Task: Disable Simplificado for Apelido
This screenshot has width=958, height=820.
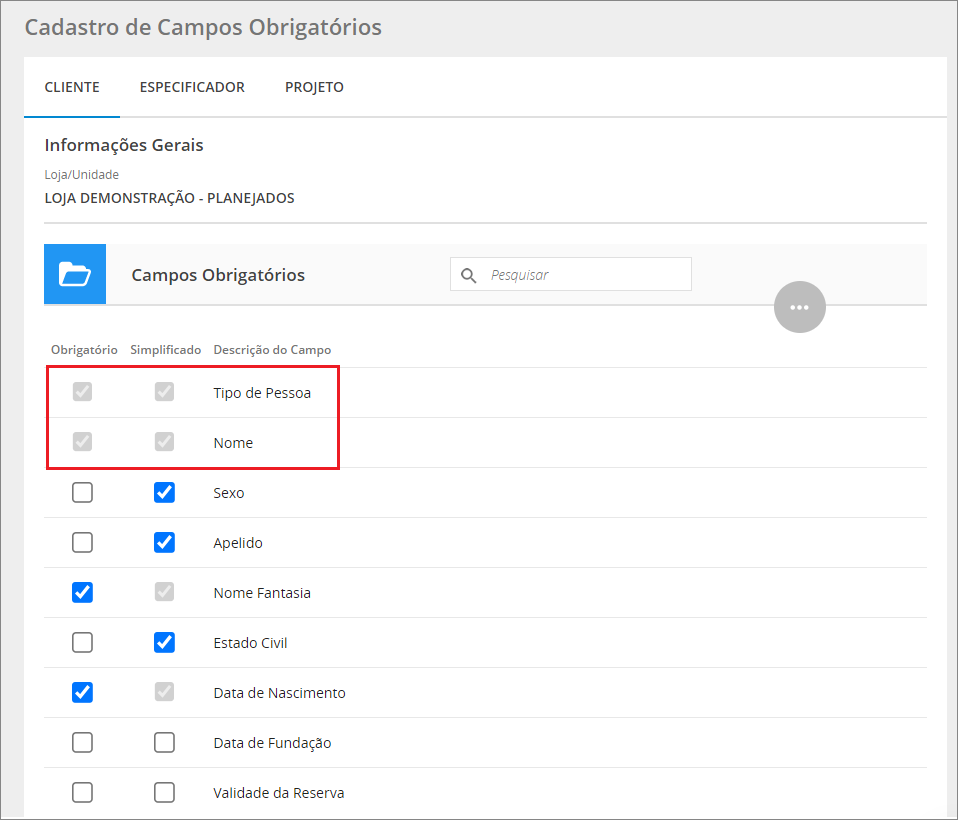Action: 165,542
